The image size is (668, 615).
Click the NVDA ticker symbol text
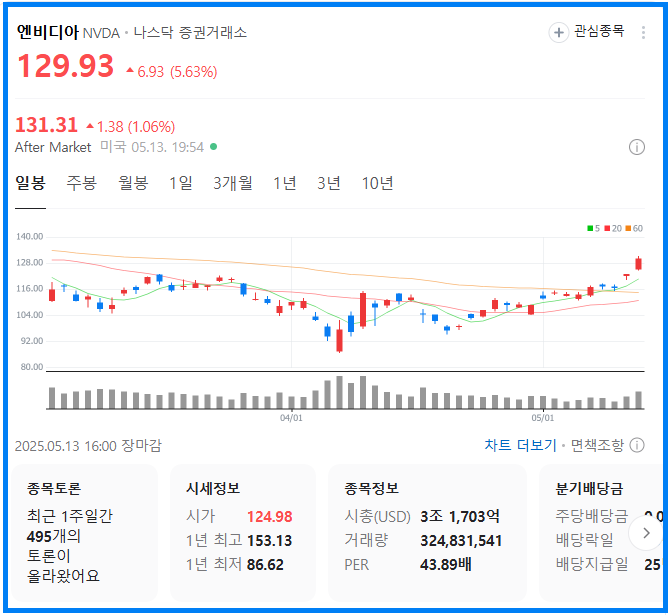101,33
